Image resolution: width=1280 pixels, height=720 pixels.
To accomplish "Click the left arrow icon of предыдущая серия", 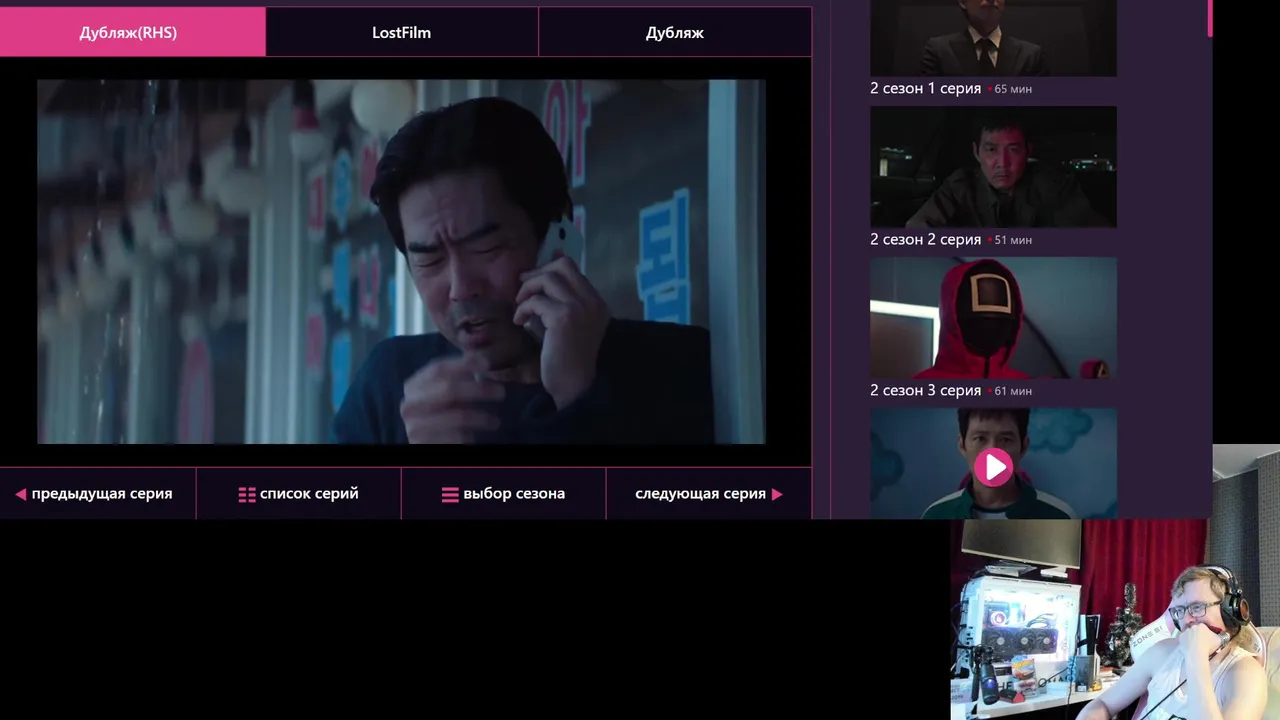I will pyautogui.click(x=20, y=494).
